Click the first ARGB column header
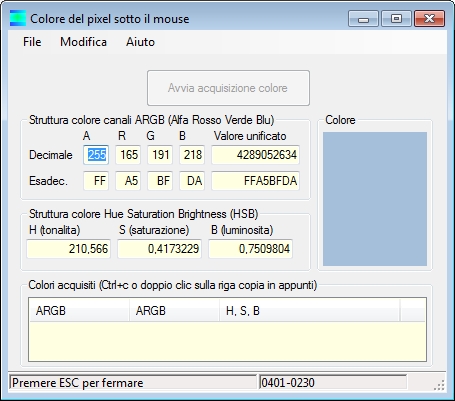The image size is (455, 401). [79, 311]
